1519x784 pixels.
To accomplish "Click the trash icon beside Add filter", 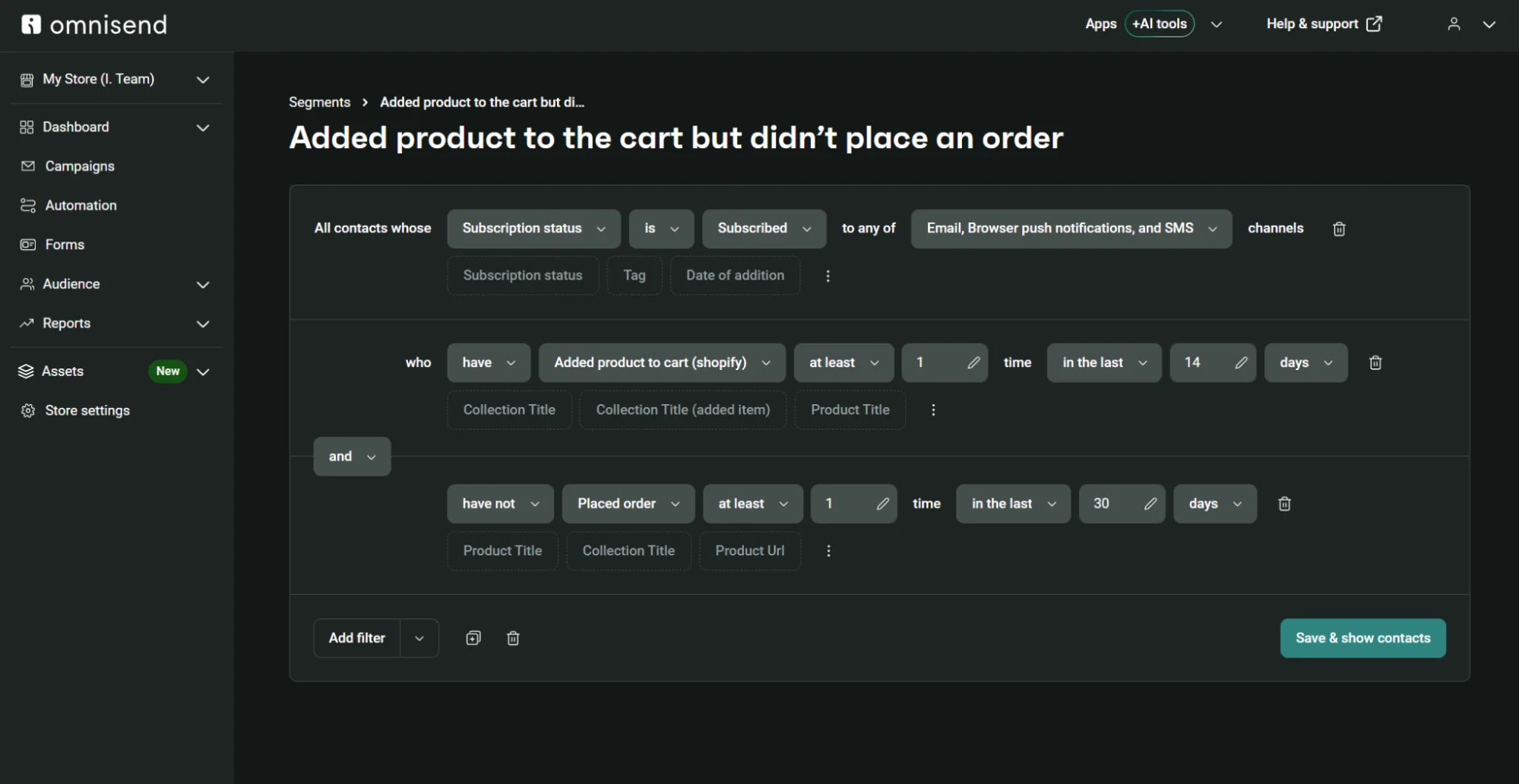I will click(513, 638).
